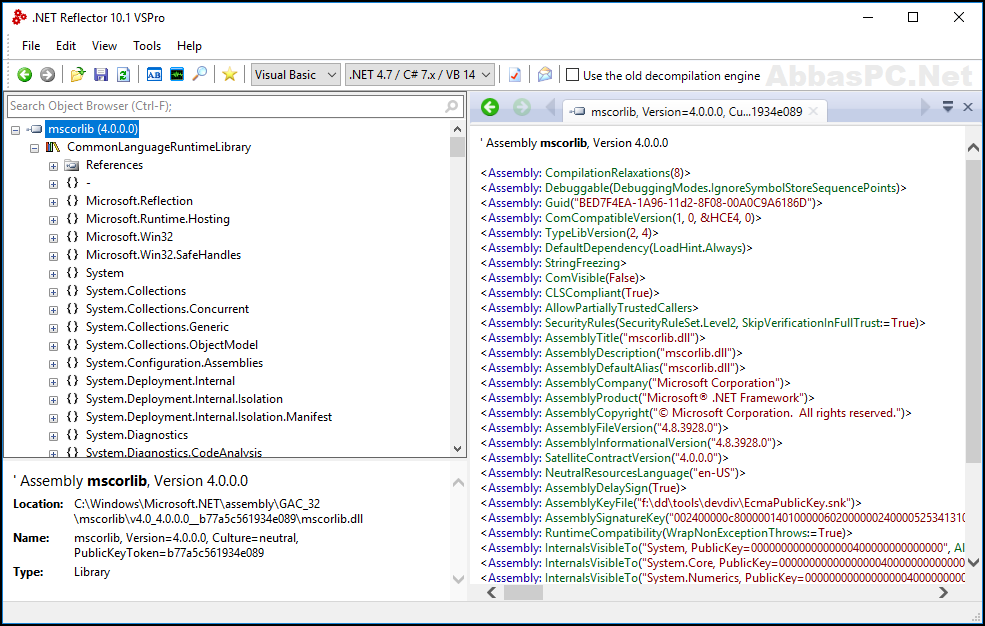Click the code pane scroll right arrow
Screen dimensions: 985x626
[943, 592]
